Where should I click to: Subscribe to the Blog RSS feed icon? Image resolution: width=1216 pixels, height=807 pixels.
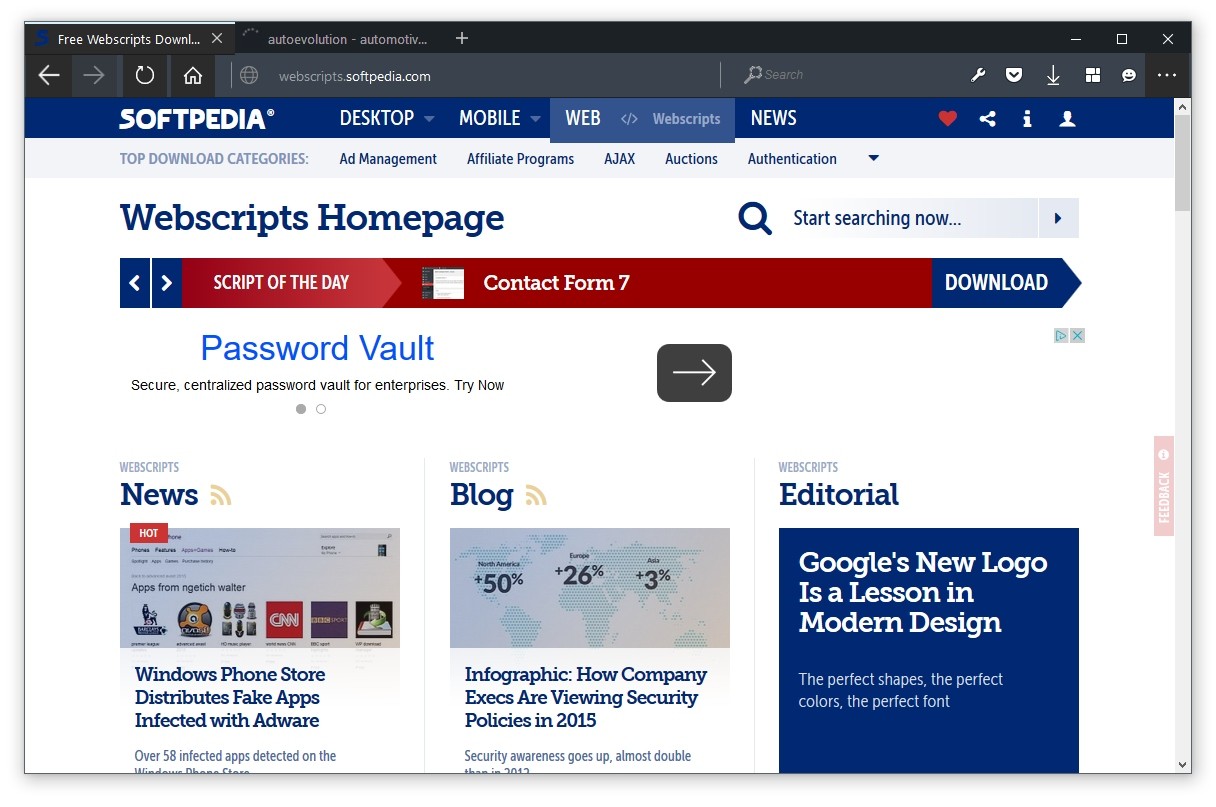click(536, 495)
